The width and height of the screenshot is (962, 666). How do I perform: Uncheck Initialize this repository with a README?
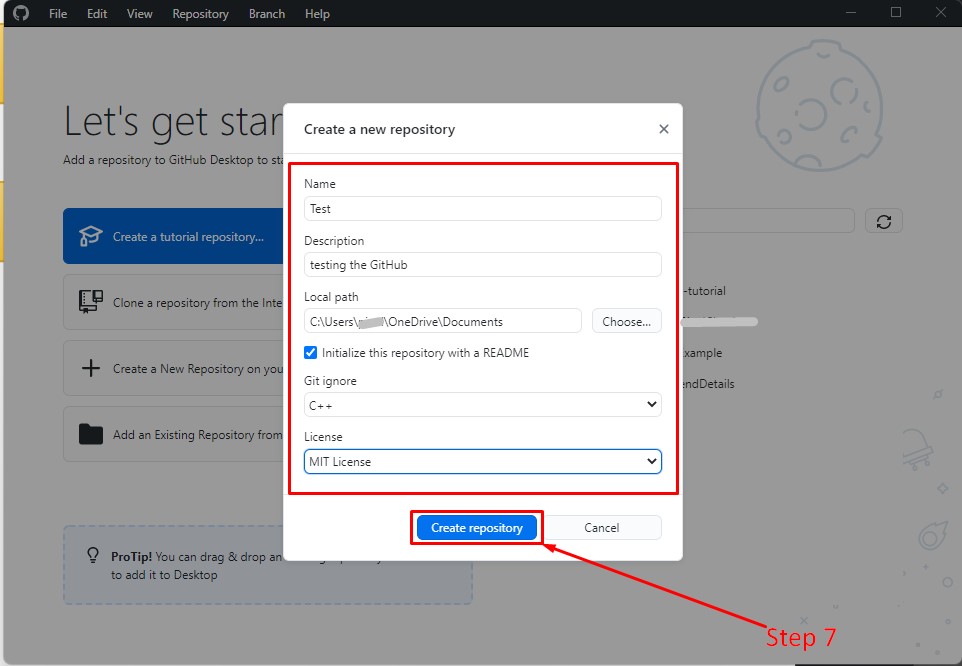tap(310, 353)
